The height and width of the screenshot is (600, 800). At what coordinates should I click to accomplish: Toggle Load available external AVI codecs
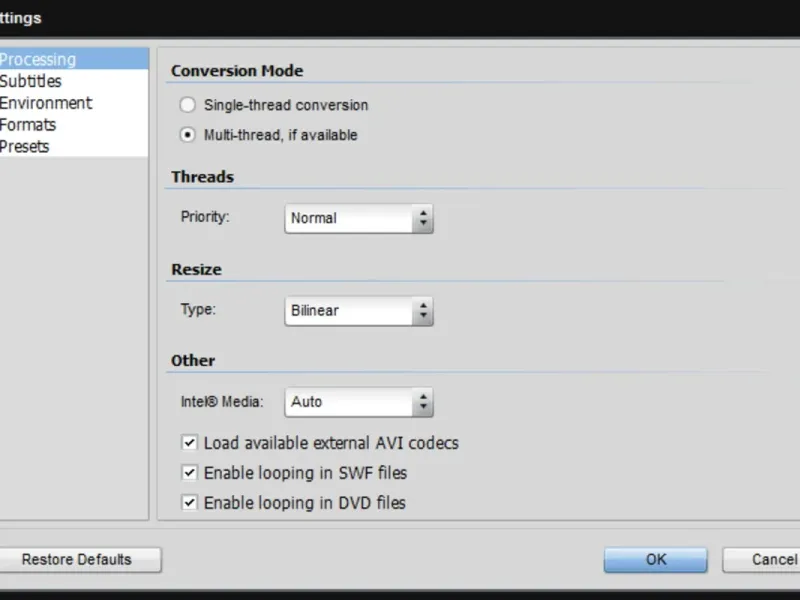tap(189, 442)
